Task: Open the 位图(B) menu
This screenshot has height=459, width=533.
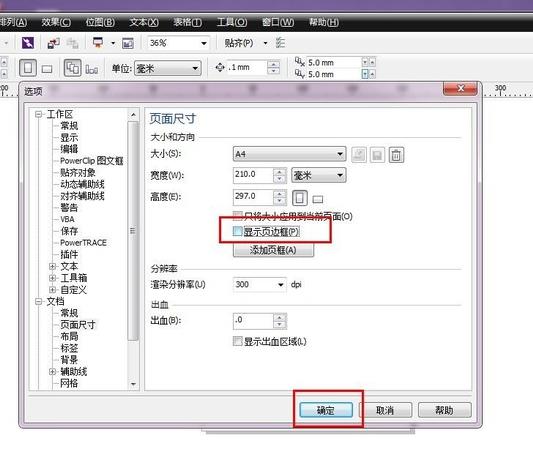Action: pos(100,22)
